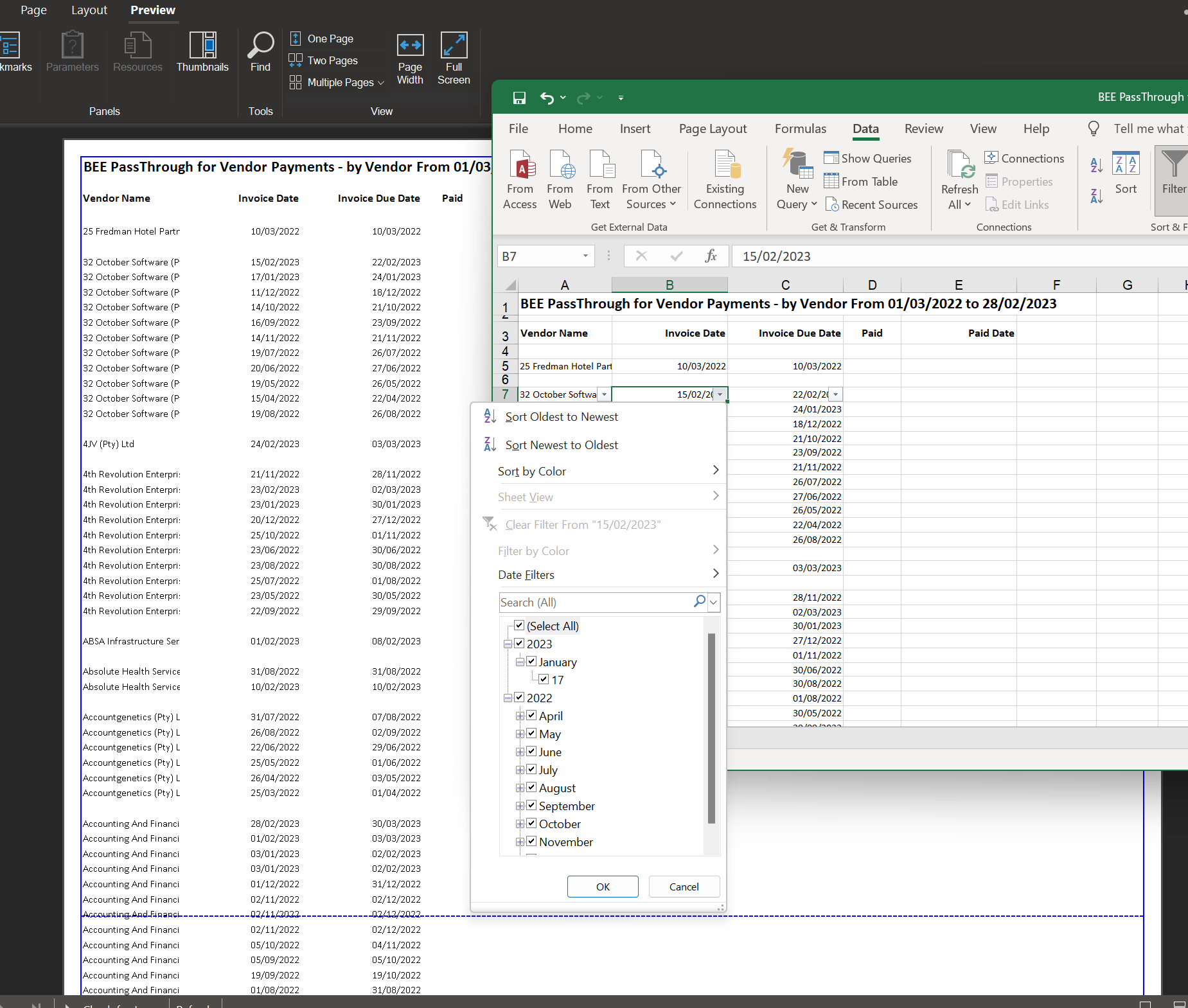The height and width of the screenshot is (1008, 1188).
Task: Click Cancel in the filter menu
Action: [684, 887]
